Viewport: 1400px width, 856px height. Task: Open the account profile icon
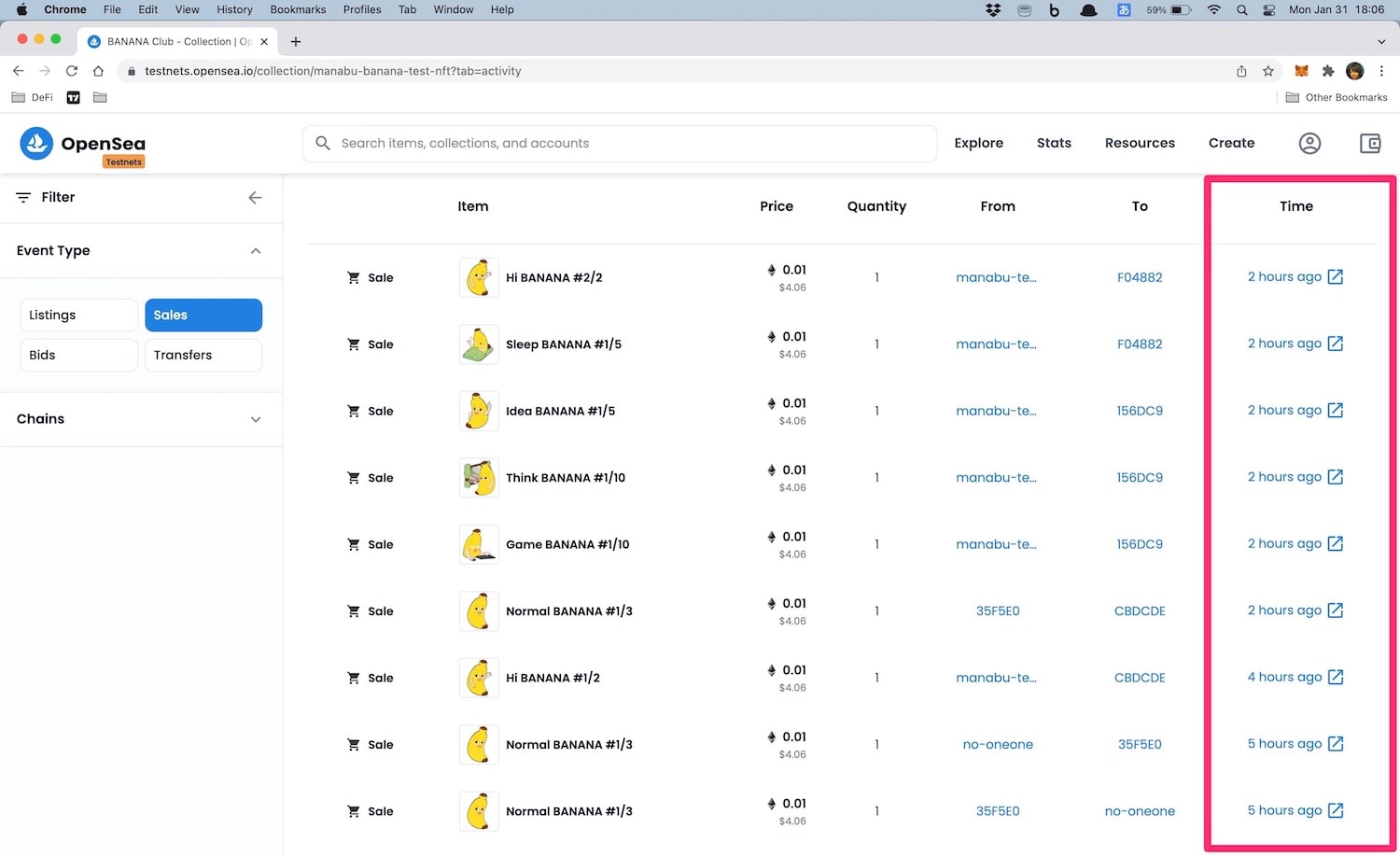coord(1309,143)
